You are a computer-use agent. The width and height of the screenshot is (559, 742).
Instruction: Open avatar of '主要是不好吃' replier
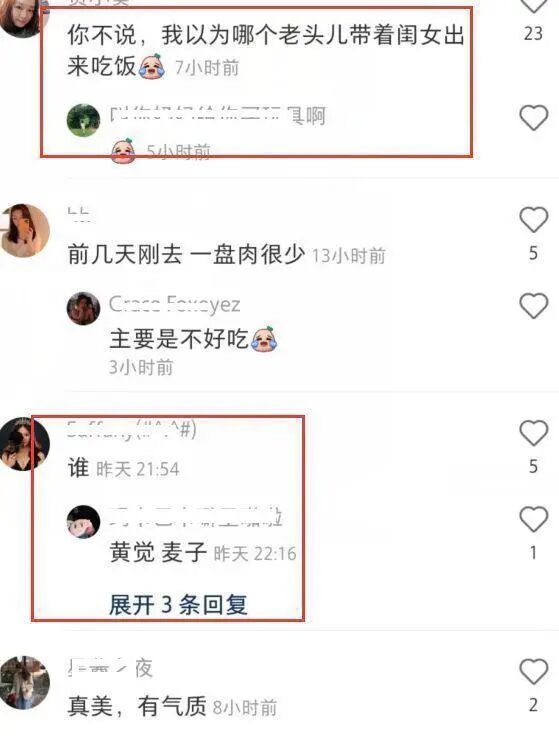(83, 309)
